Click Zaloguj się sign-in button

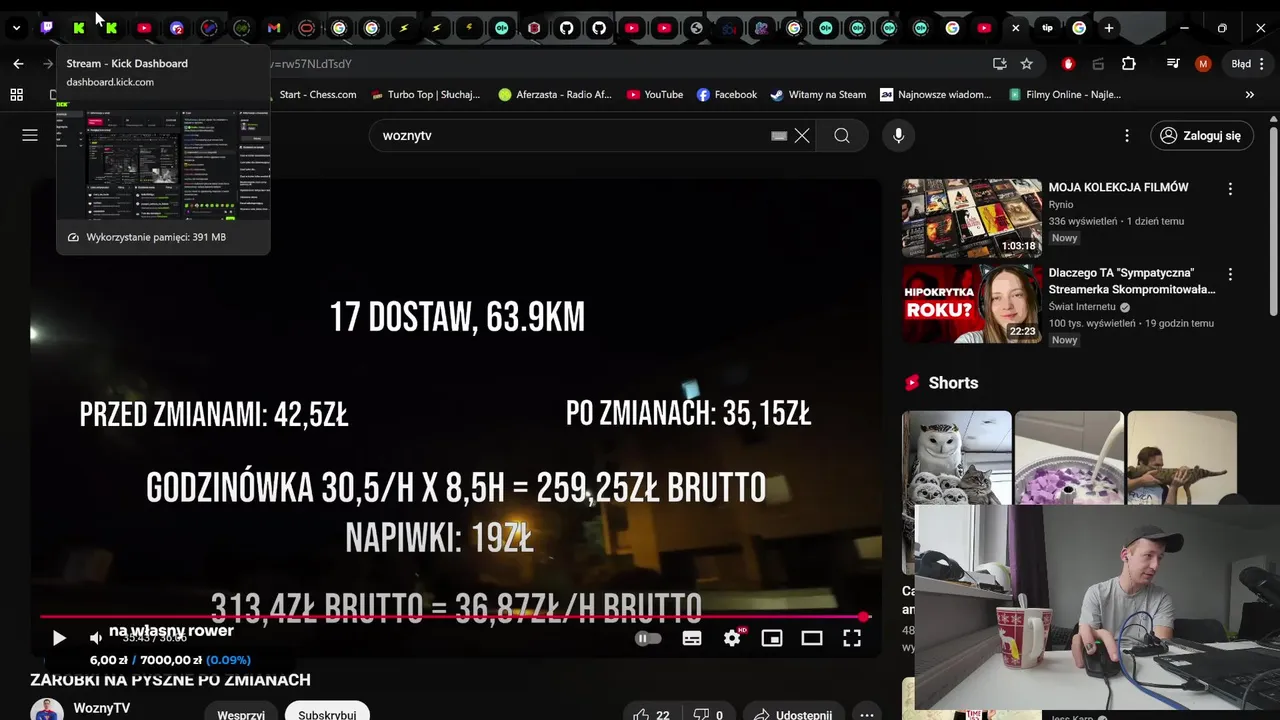(1201, 135)
